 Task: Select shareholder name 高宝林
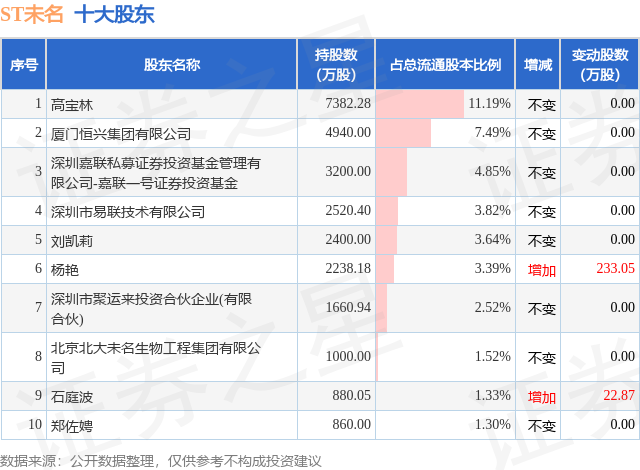point(72,105)
